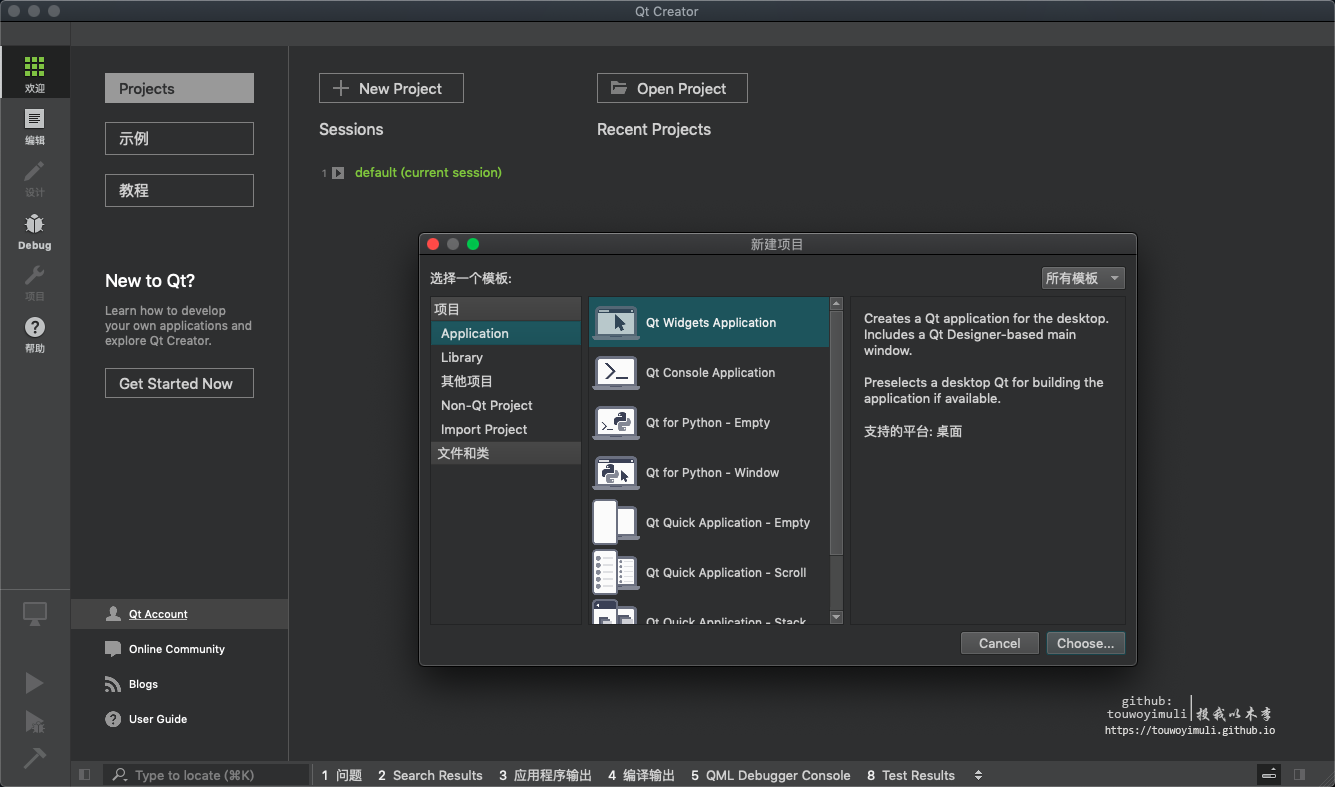The width and height of the screenshot is (1335, 787).
Task: Click the Qt Console Application terminal icon
Action: click(x=616, y=373)
